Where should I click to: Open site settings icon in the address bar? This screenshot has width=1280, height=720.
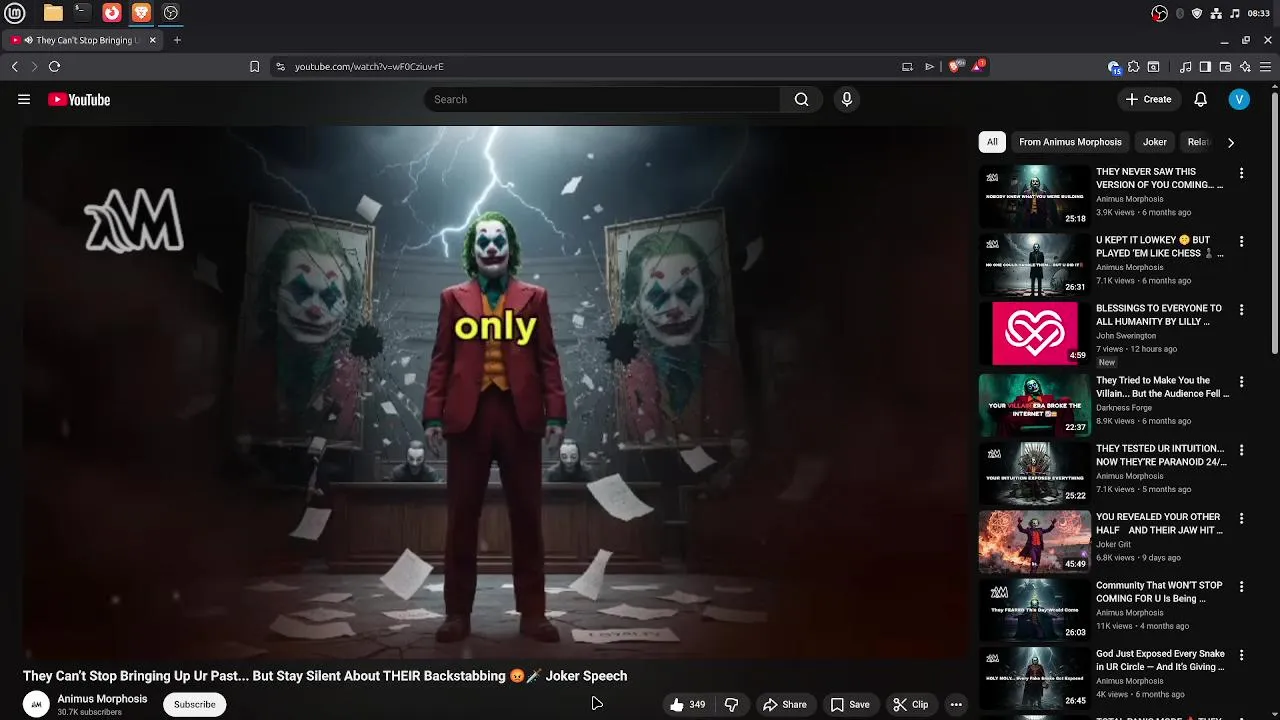pyautogui.click(x=280, y=66)
